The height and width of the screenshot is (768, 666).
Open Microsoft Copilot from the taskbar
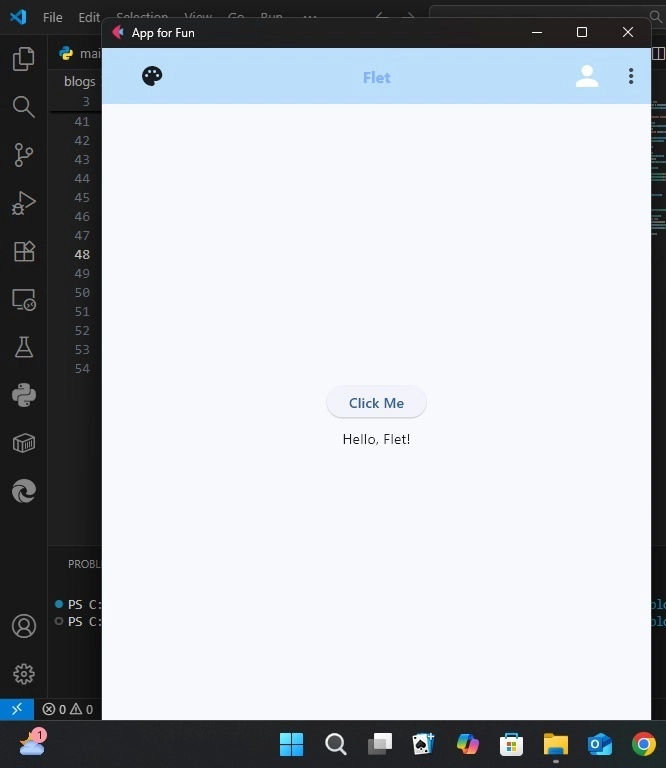pyautogui.click(x=468, y=744)
